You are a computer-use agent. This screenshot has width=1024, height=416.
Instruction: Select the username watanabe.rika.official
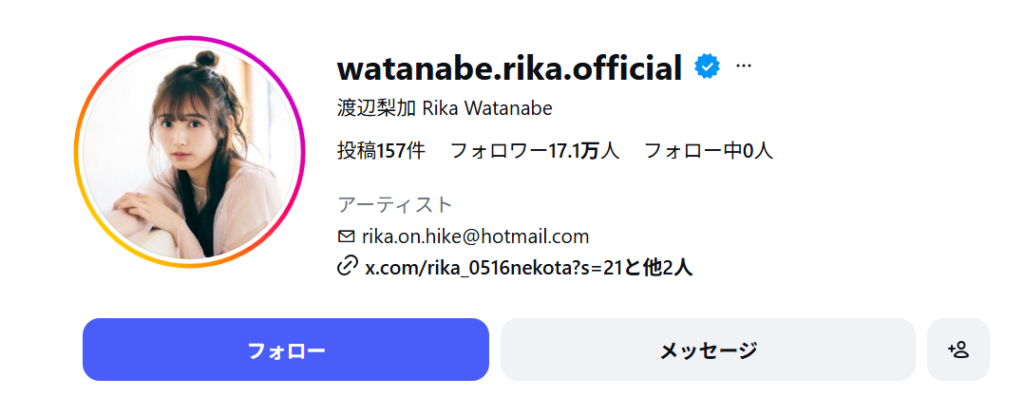[x=509, y=68]
